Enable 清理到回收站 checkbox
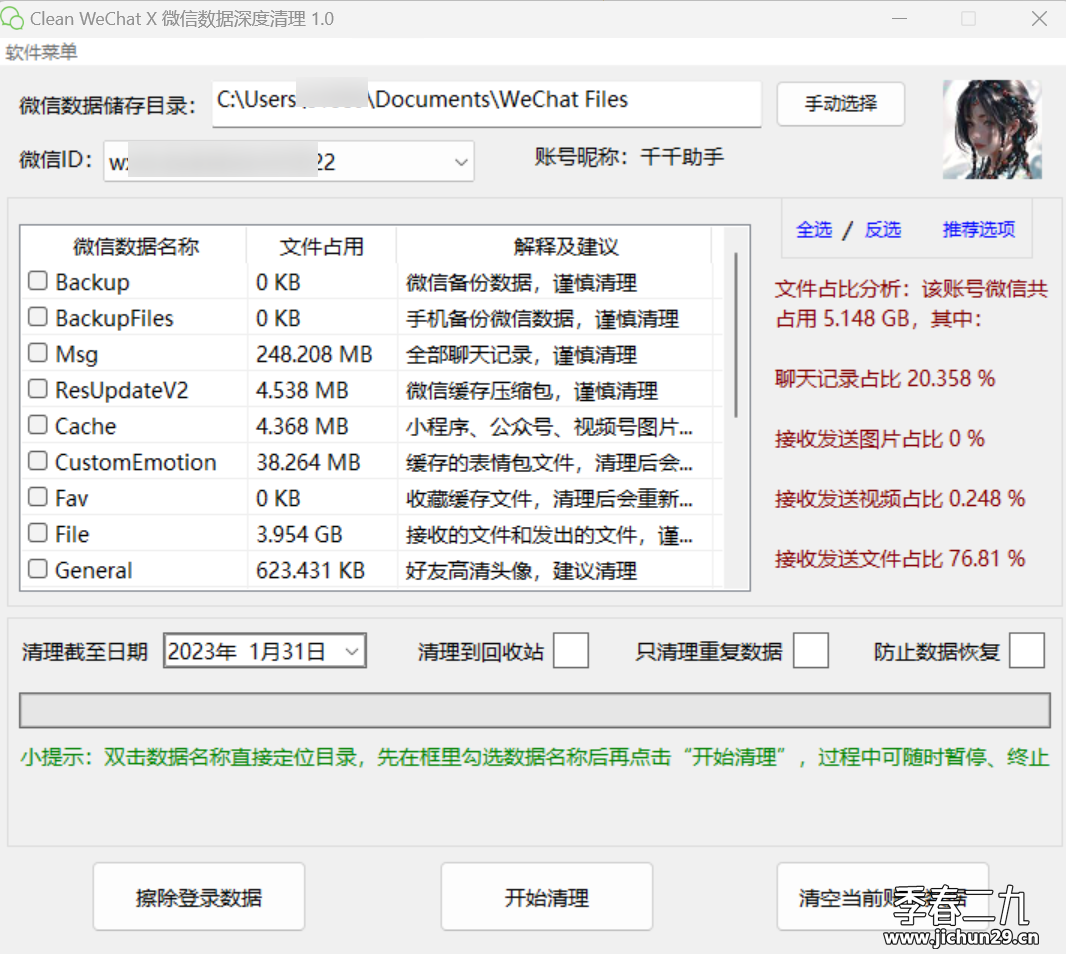The height and width of the screenshot is (954, 1066). 571,651
